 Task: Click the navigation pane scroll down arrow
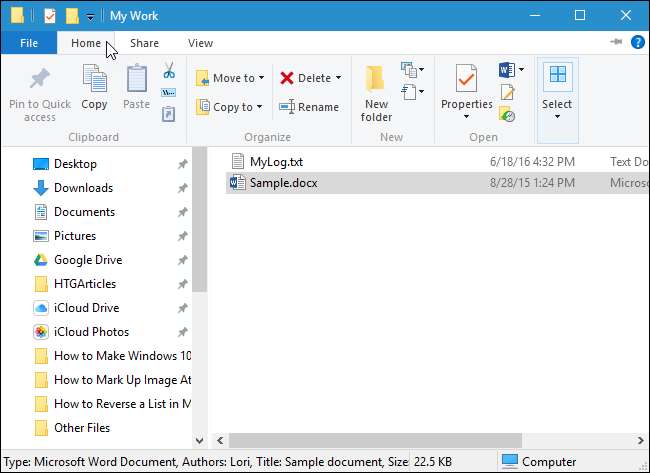(199, 440)
